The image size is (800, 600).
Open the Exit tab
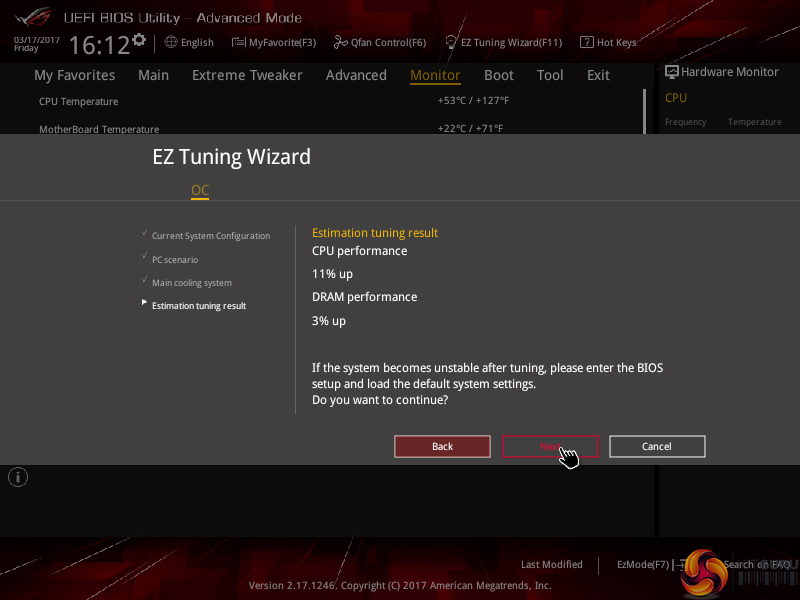[598, 76]
